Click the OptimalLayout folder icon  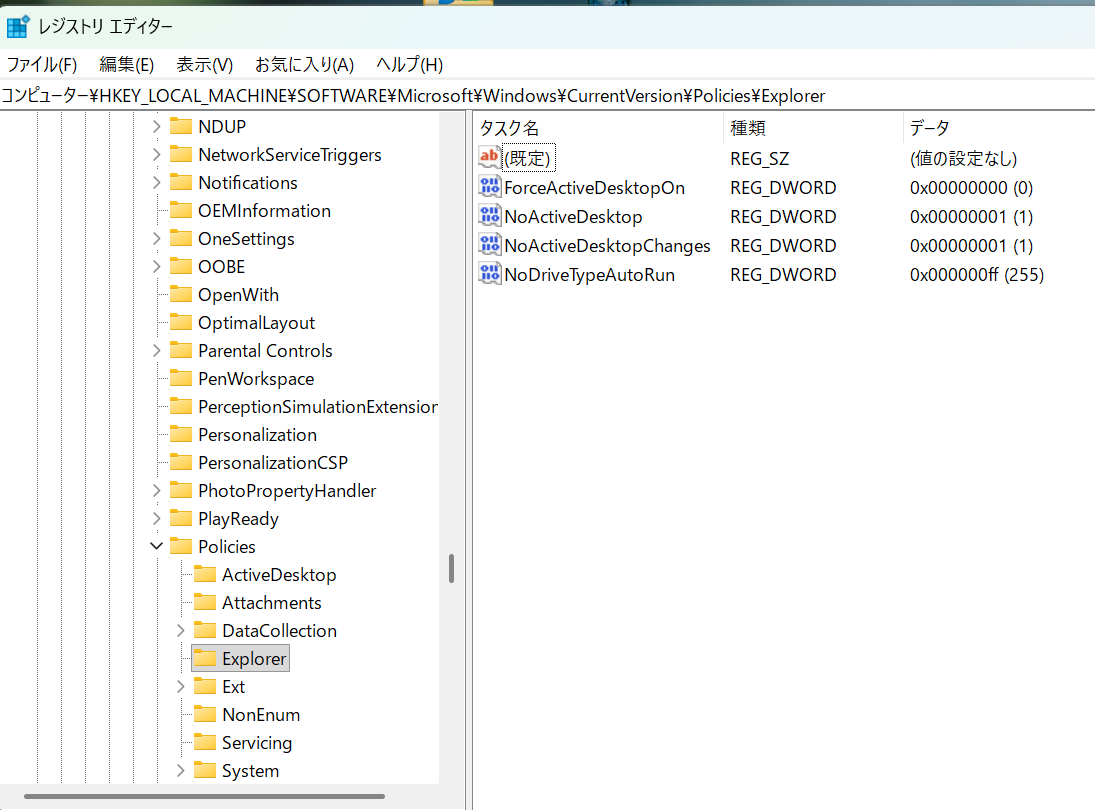181,322
